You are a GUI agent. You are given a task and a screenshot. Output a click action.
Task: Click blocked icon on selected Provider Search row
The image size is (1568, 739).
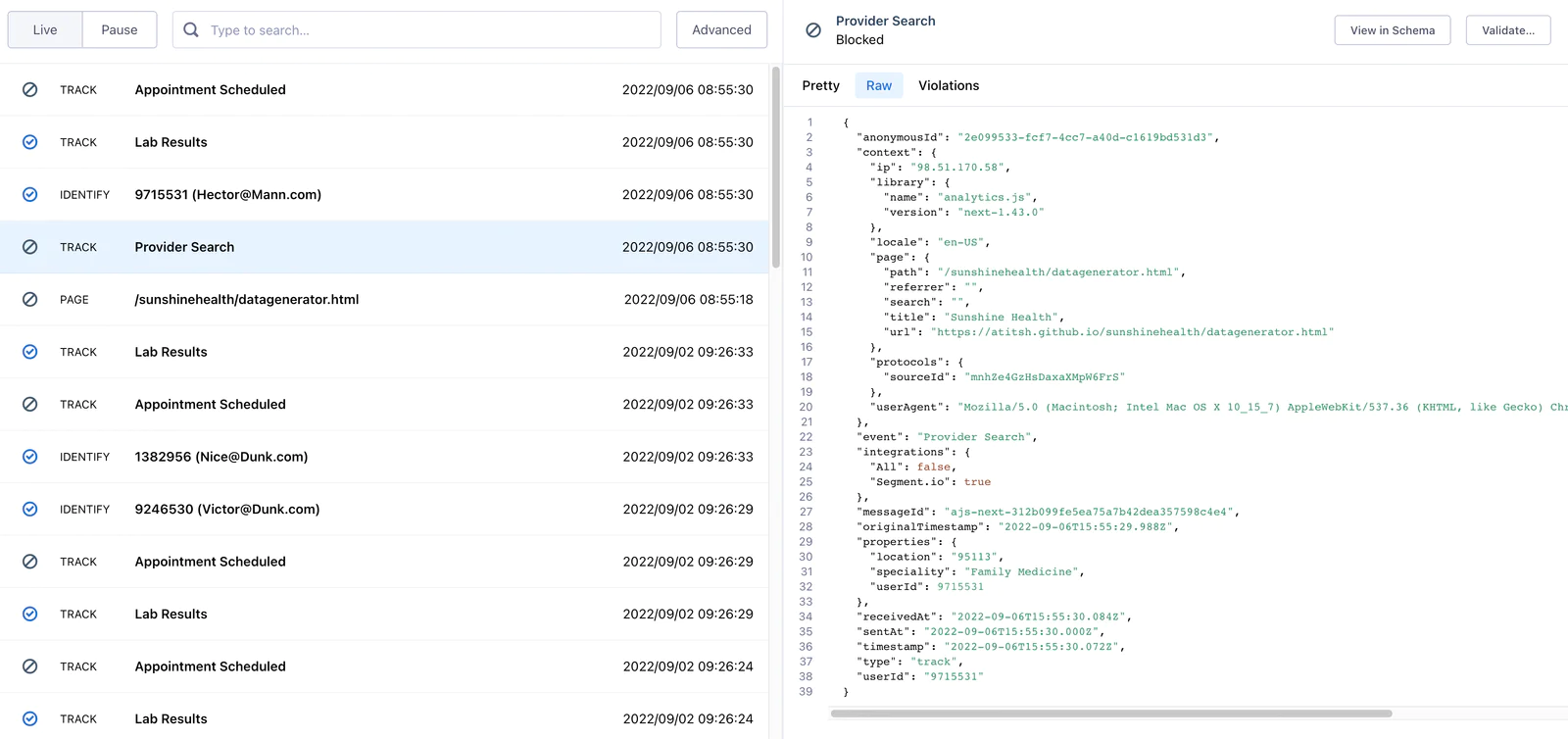(x=30, y=247)
